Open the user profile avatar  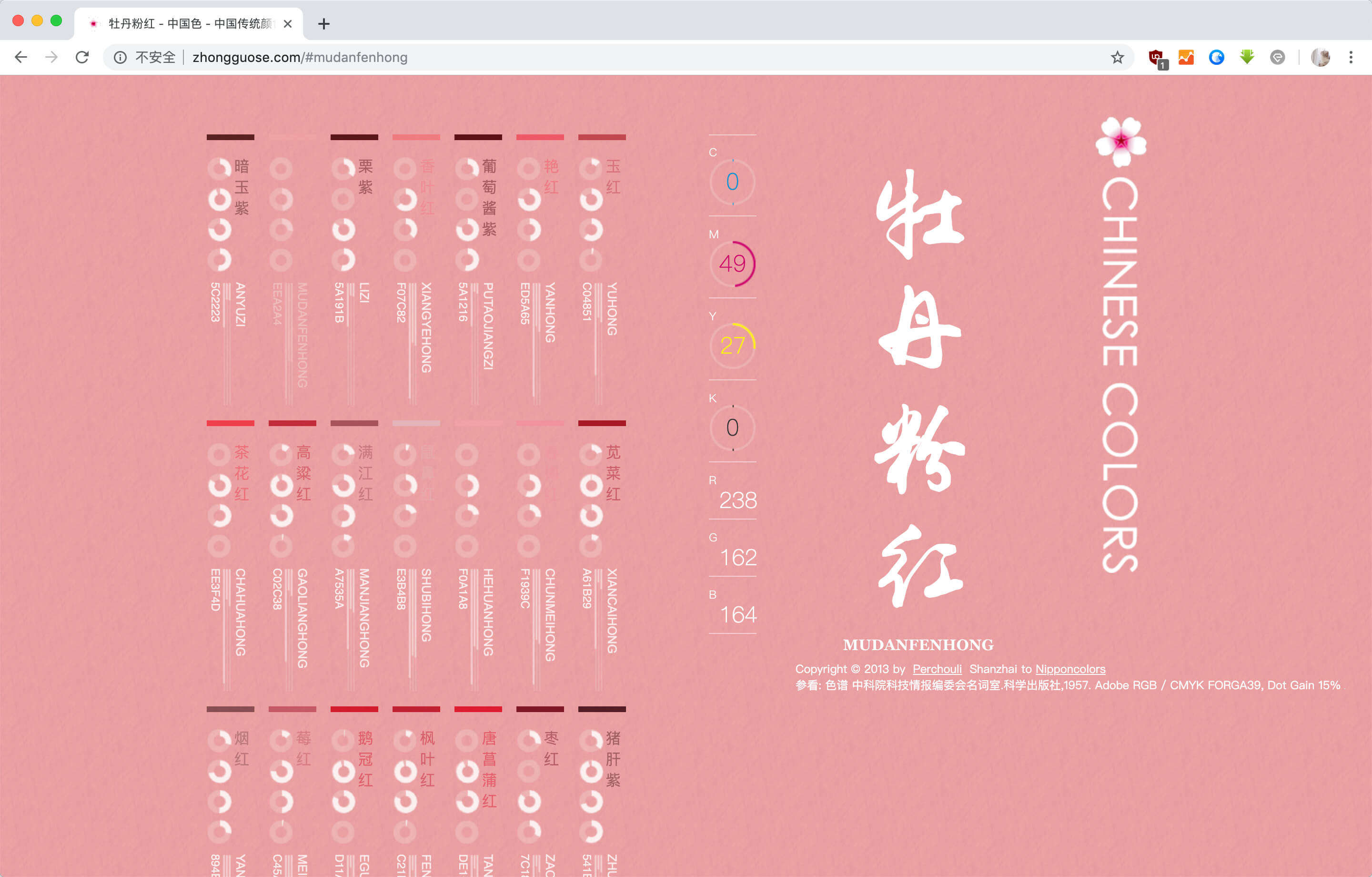(1320, 57)
